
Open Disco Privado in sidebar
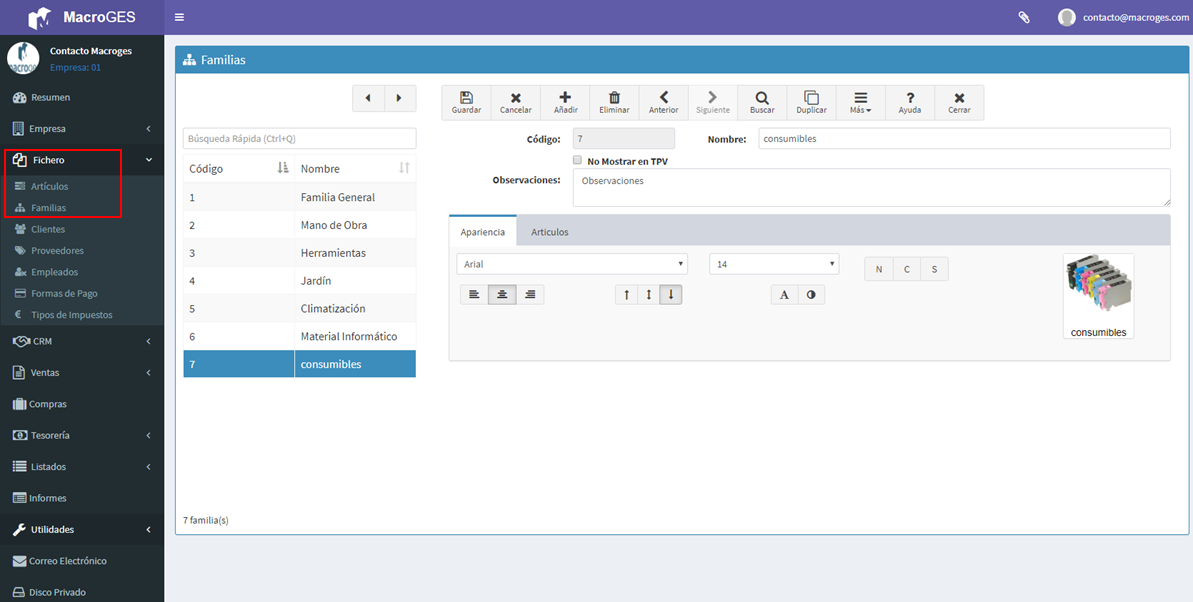tap(81, 591)
